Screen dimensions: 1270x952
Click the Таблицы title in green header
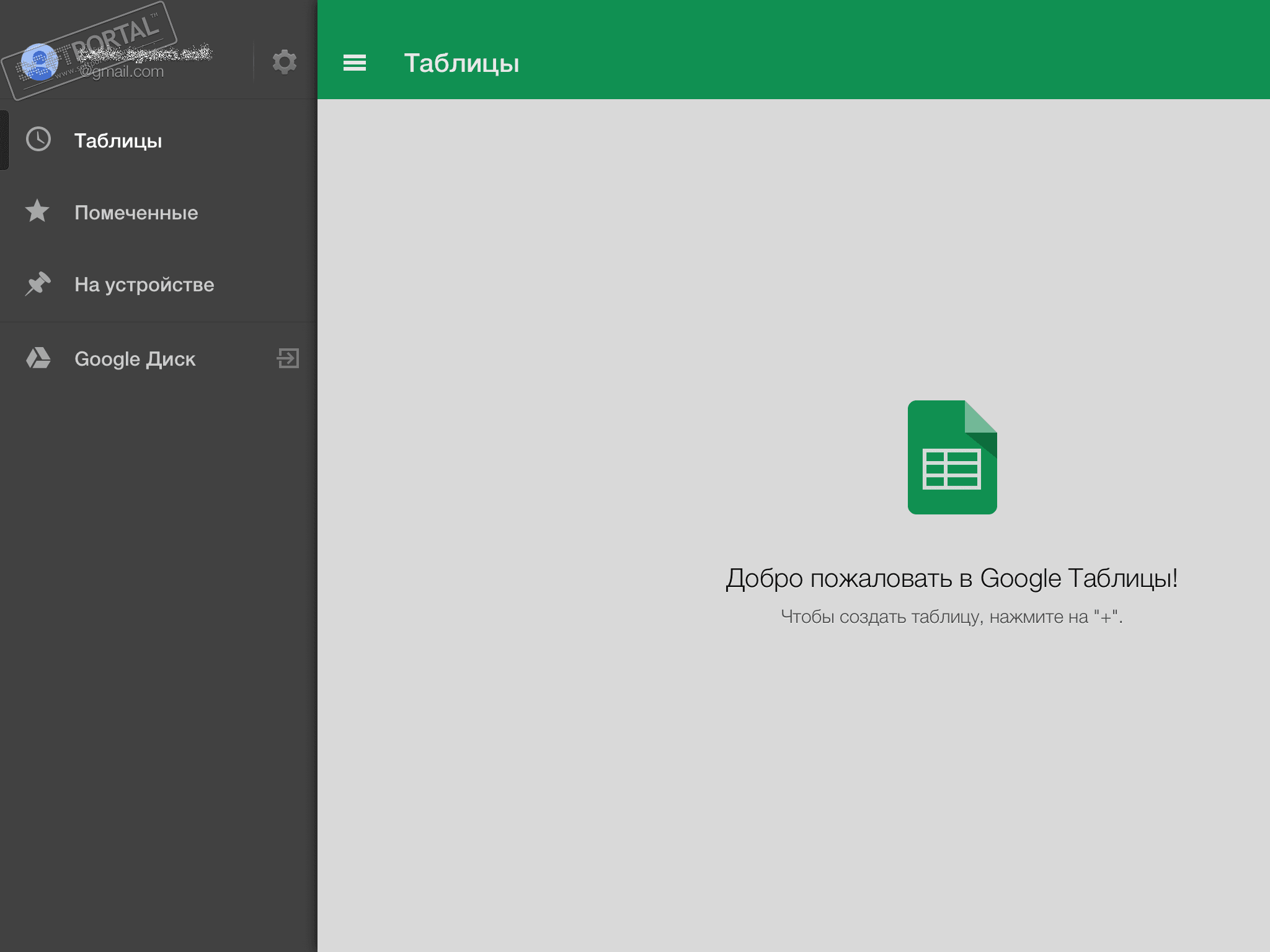(461, 63)
